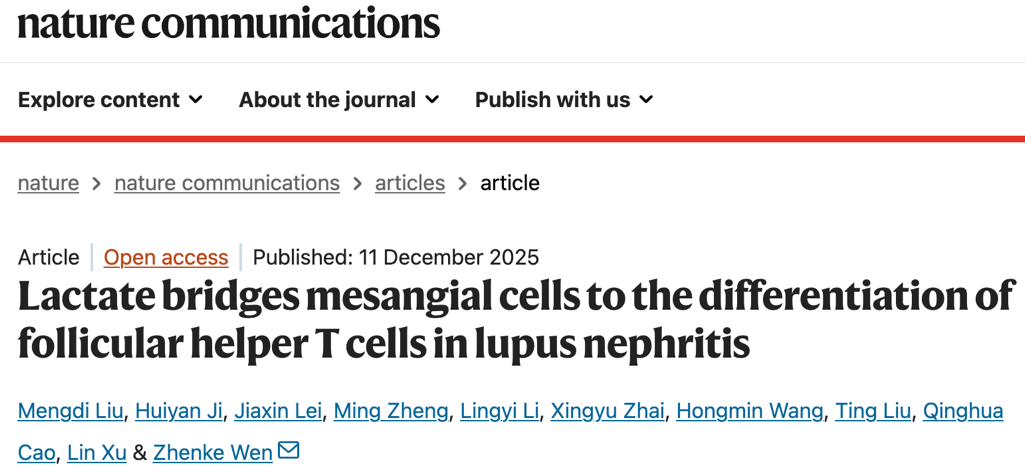
Task: Expand the Explore content menu
Action: click(x=110, y=100)
